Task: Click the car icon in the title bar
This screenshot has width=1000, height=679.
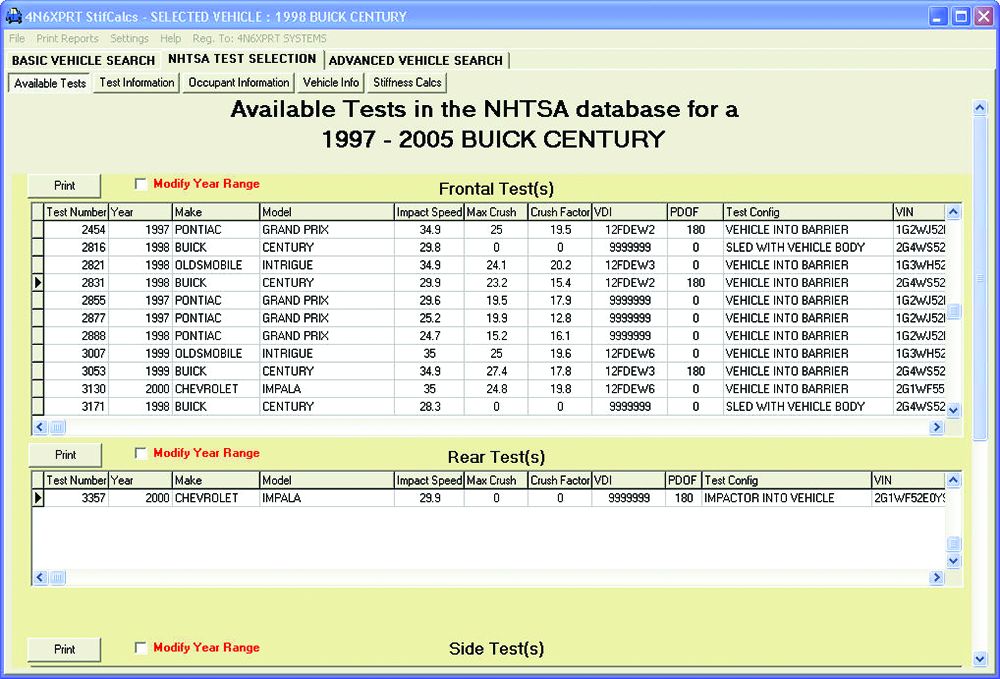Action: [12, 16]
